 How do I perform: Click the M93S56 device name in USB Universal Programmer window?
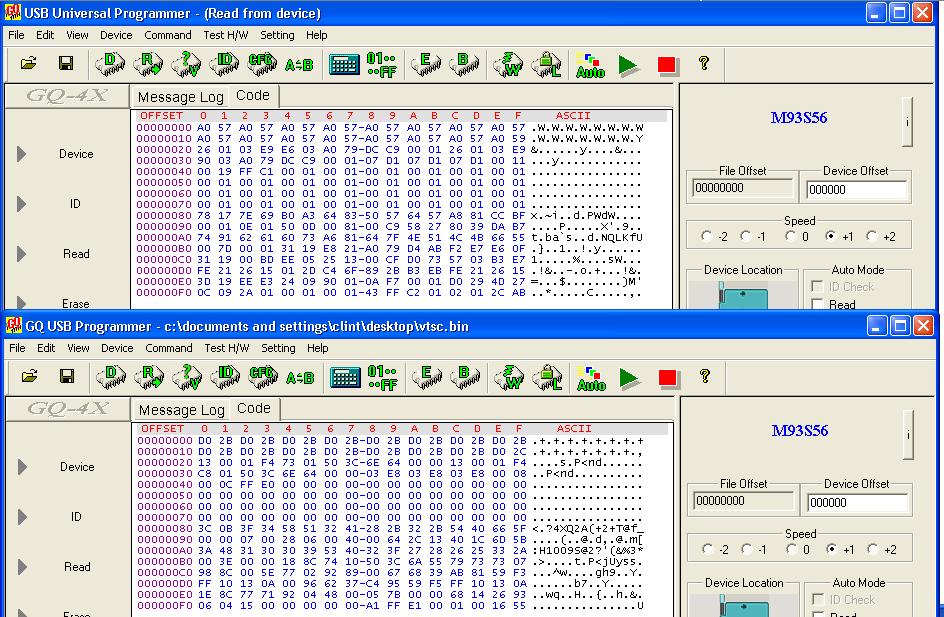pos(799,118)
